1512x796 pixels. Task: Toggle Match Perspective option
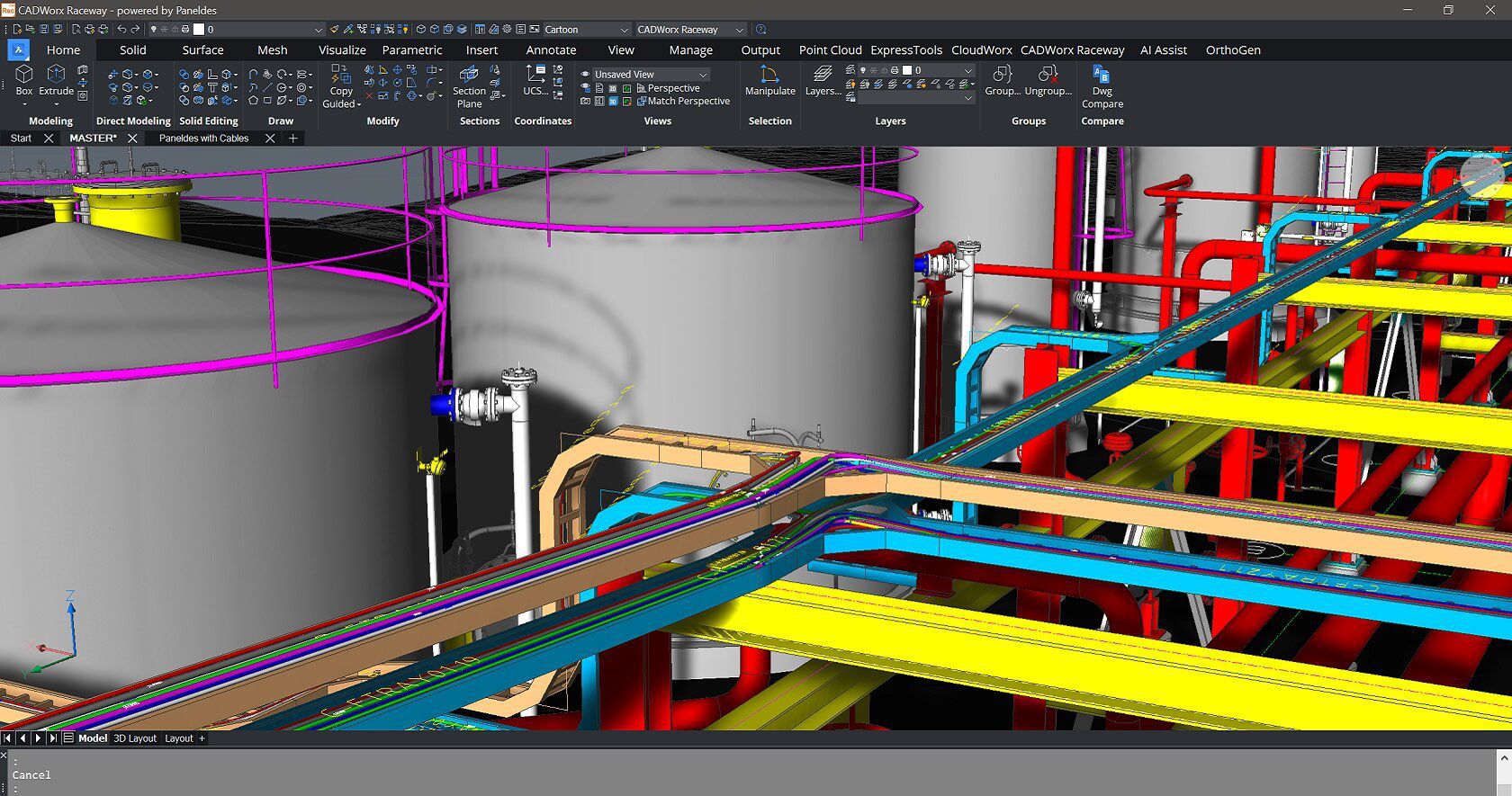683,101
